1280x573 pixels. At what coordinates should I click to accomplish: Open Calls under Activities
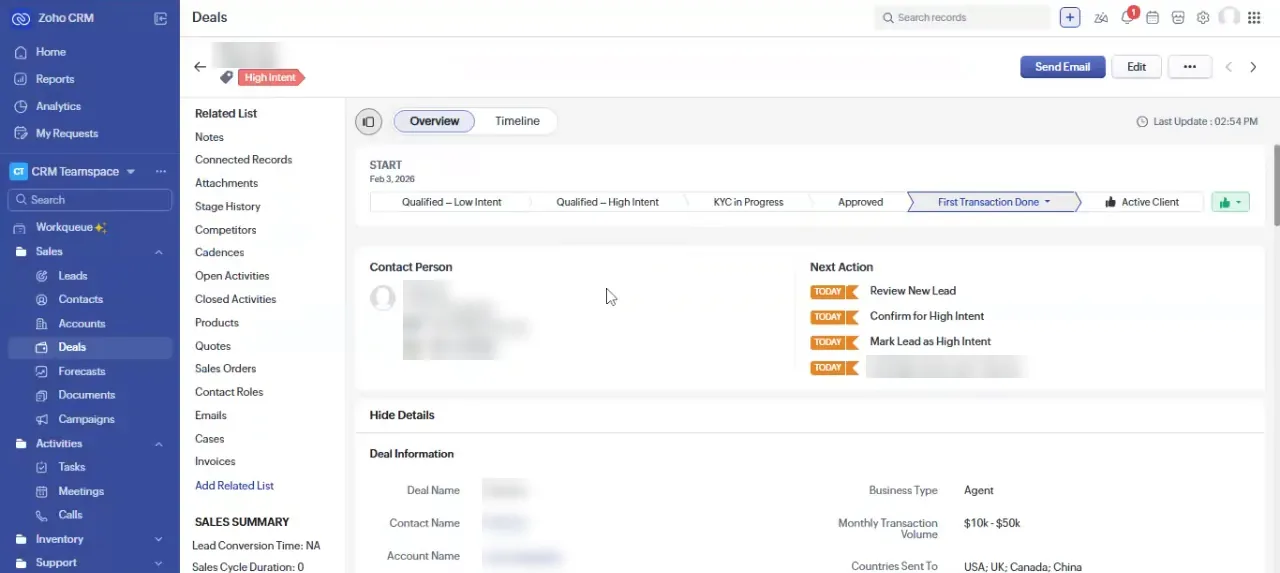[x=70, y=515]
